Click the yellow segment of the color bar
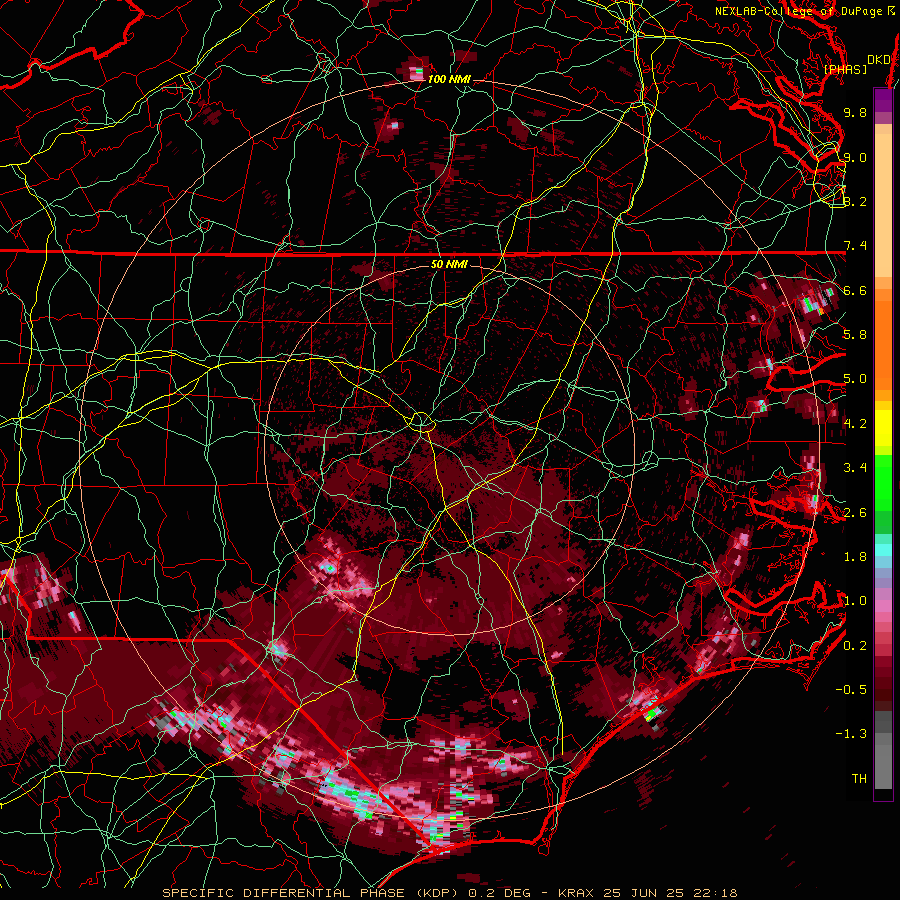The width and height of the screenshot is (900, 900). pyautogui.click(x=883, y=428)
